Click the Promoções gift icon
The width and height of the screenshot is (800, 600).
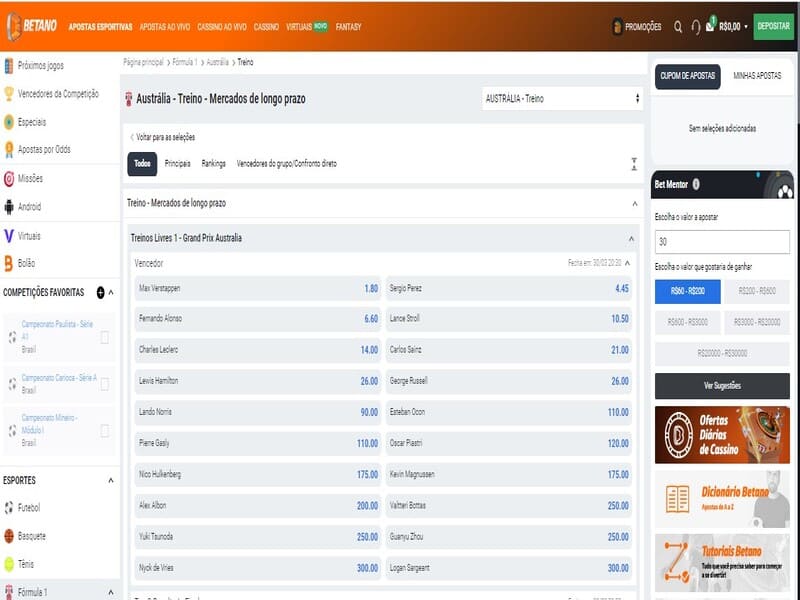(x=617, y=27)
